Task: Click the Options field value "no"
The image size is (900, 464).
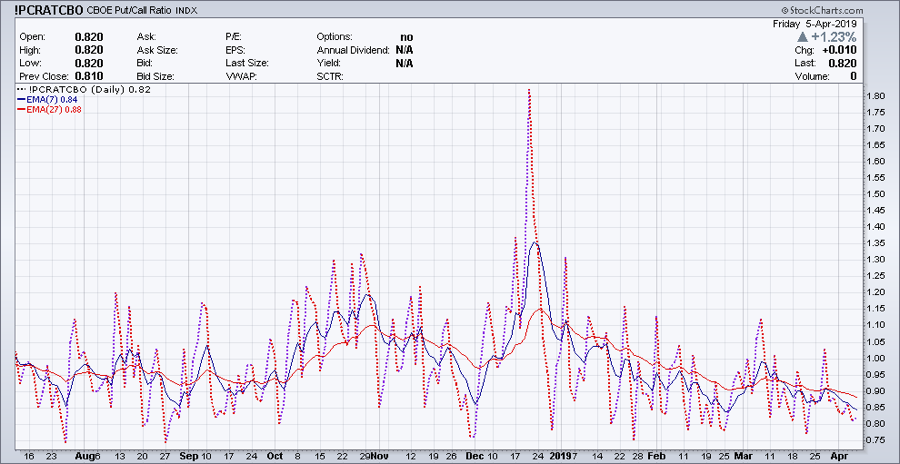Action: (406, 36)
